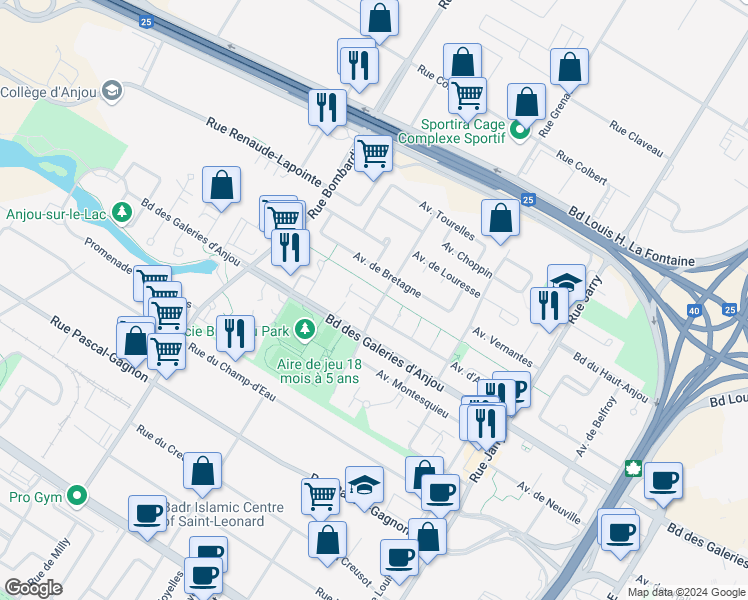Image resolution: width=748 pixels, height=600 pixels.
Task: Click the shopping bag pin left of Creusot label
Action: pyautogui.click(x=327, y=543)
